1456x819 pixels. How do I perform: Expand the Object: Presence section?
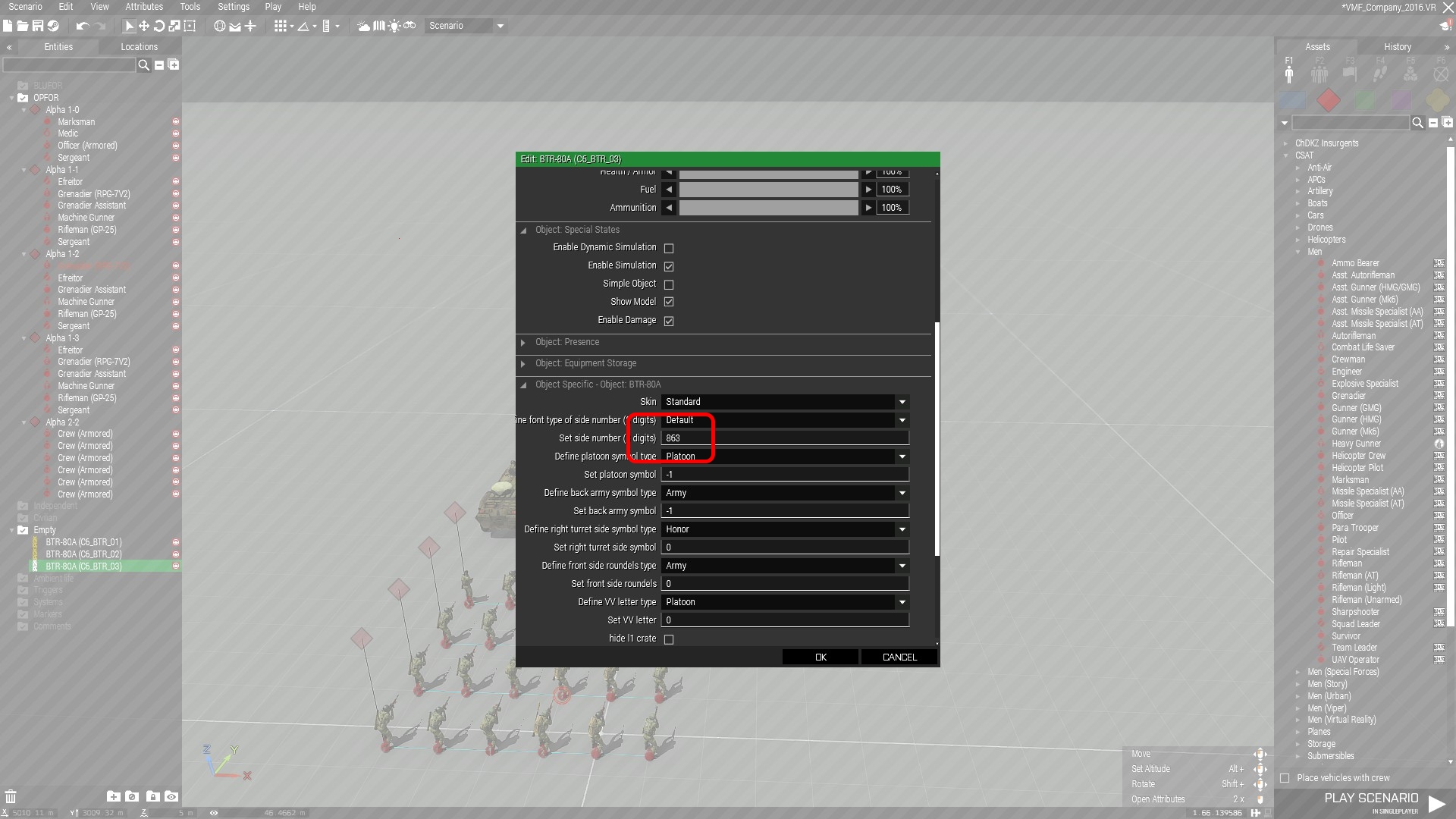(x=567, y=342)
